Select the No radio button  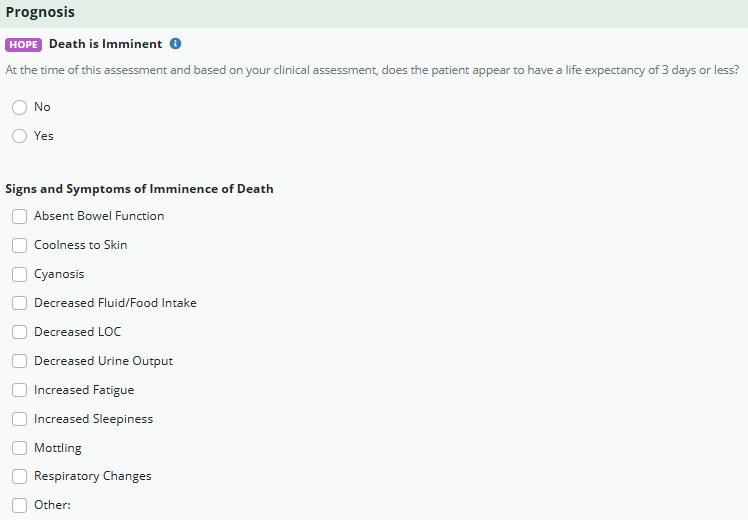[19, 107]
